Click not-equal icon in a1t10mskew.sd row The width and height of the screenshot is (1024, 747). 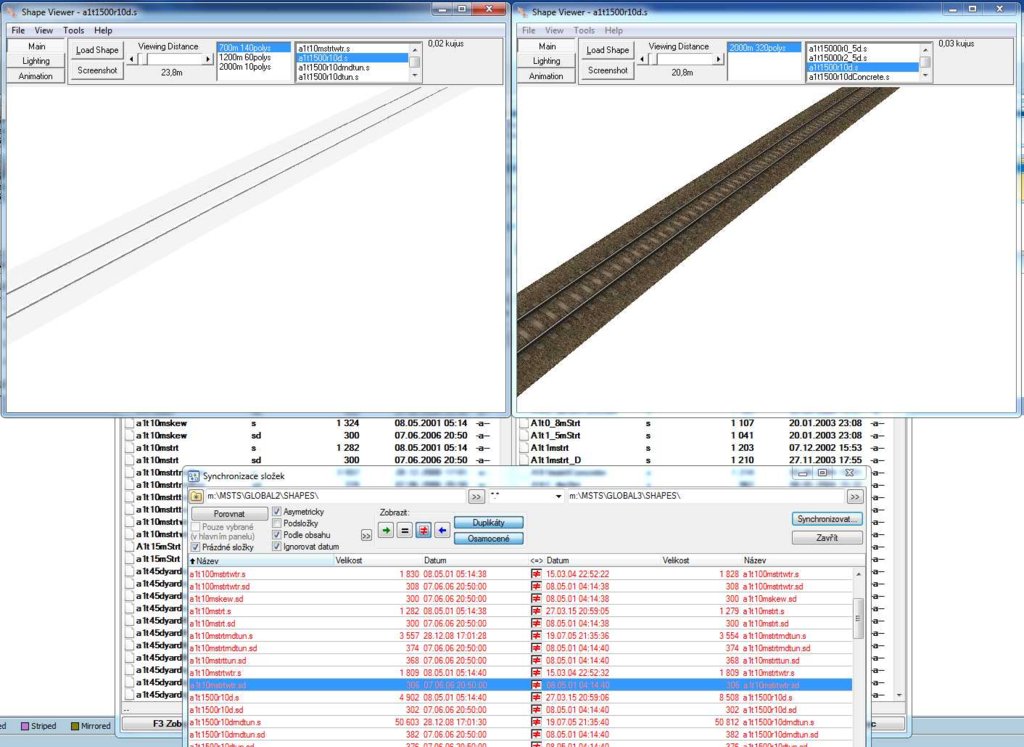click(x=536, y=599)
